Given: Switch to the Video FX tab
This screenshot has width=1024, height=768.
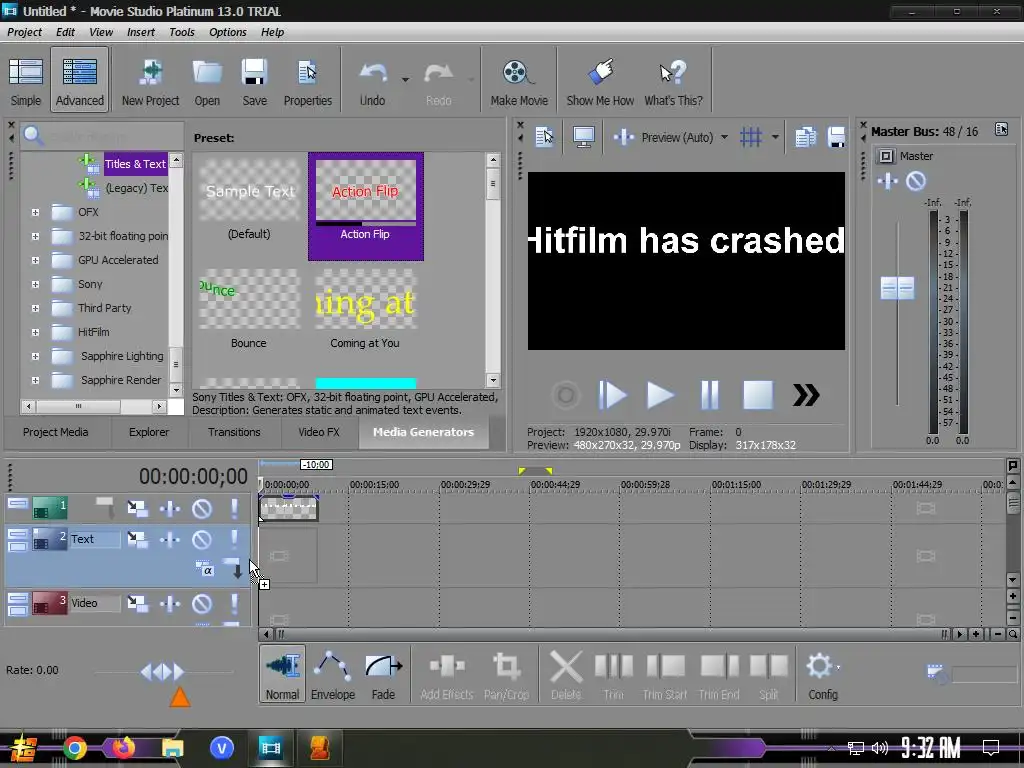Looking at the screenshot, I should (319, 432).
